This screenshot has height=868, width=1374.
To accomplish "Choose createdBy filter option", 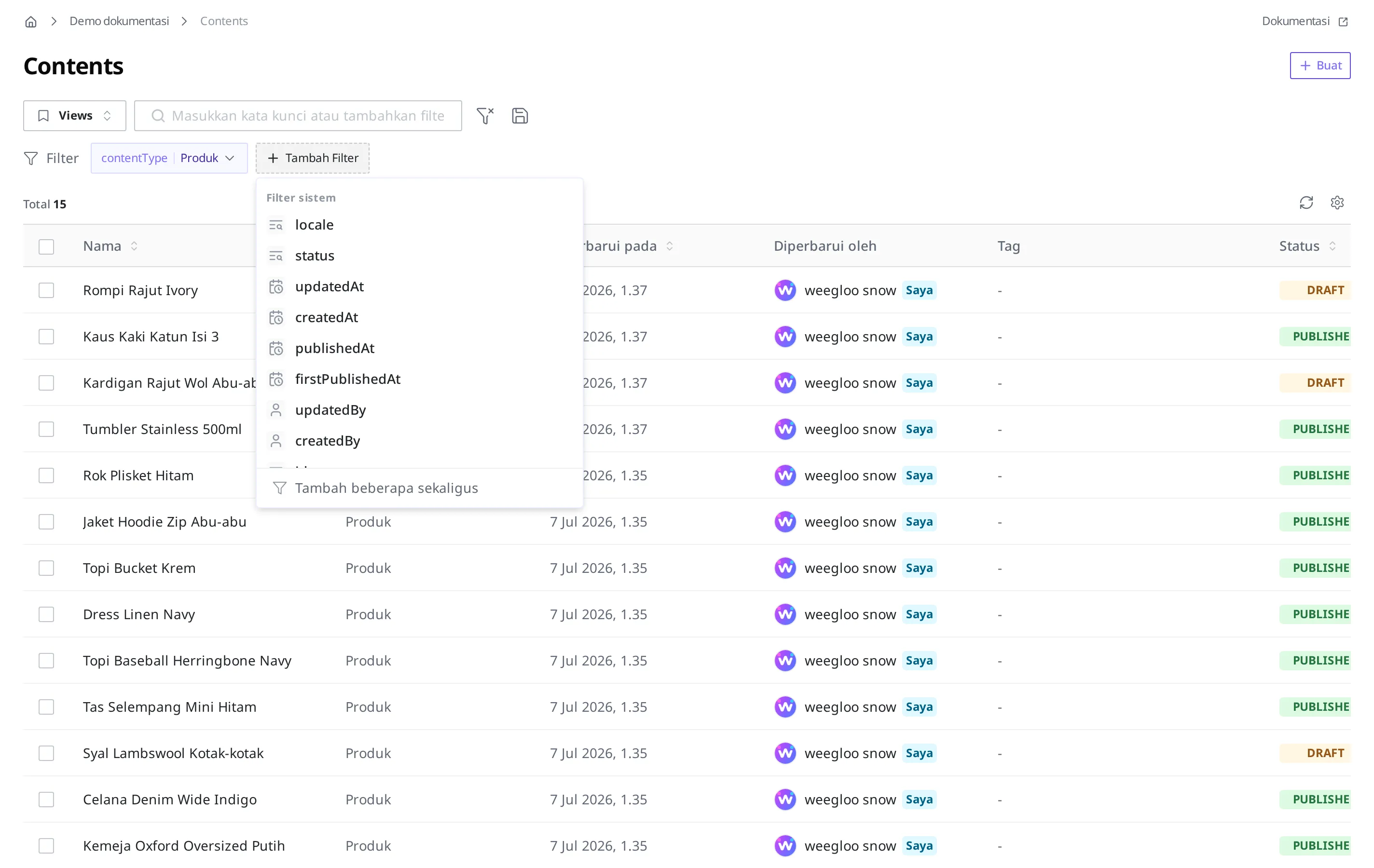I will coord(419,441).
